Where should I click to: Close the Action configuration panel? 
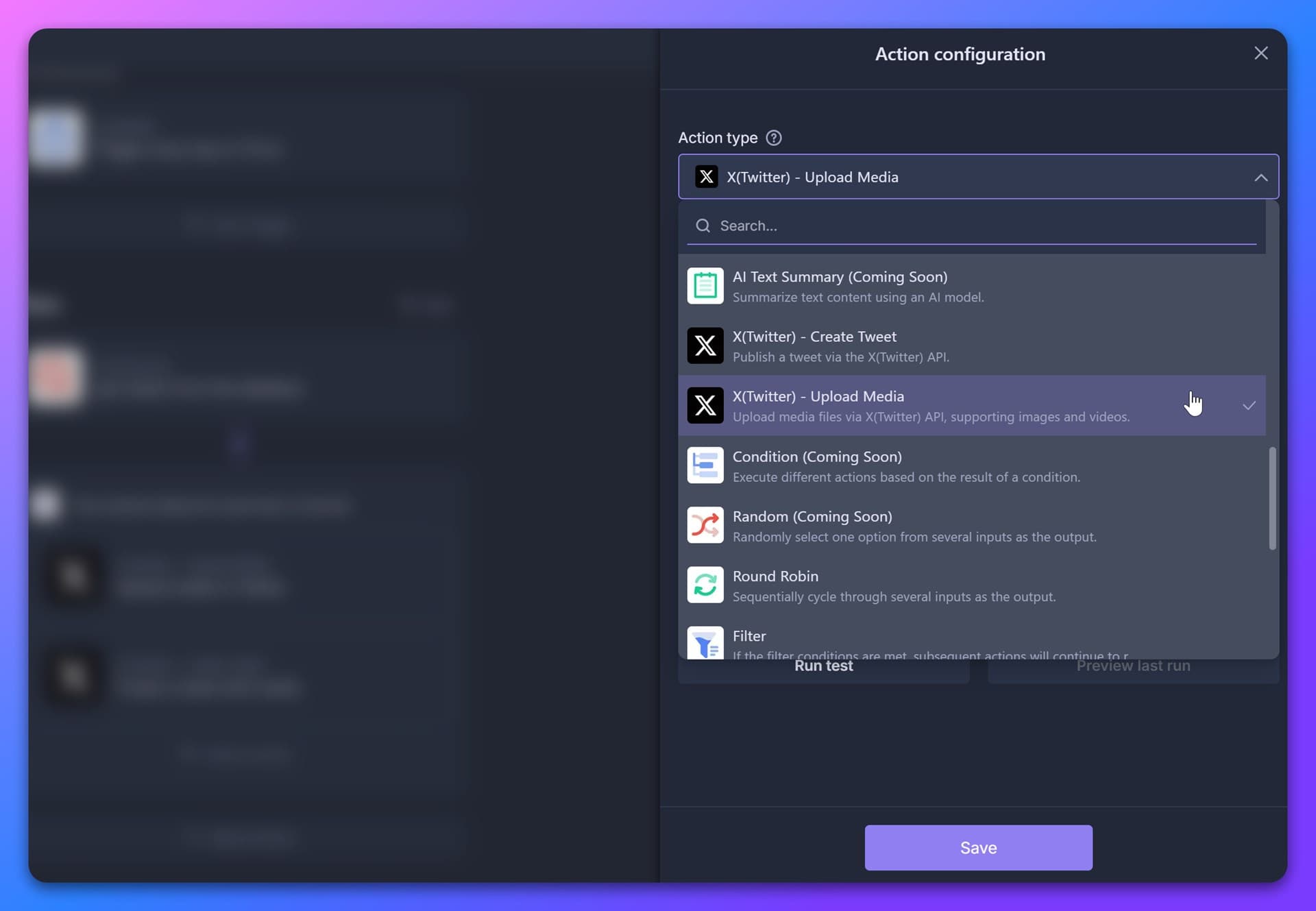[1261, 53]
